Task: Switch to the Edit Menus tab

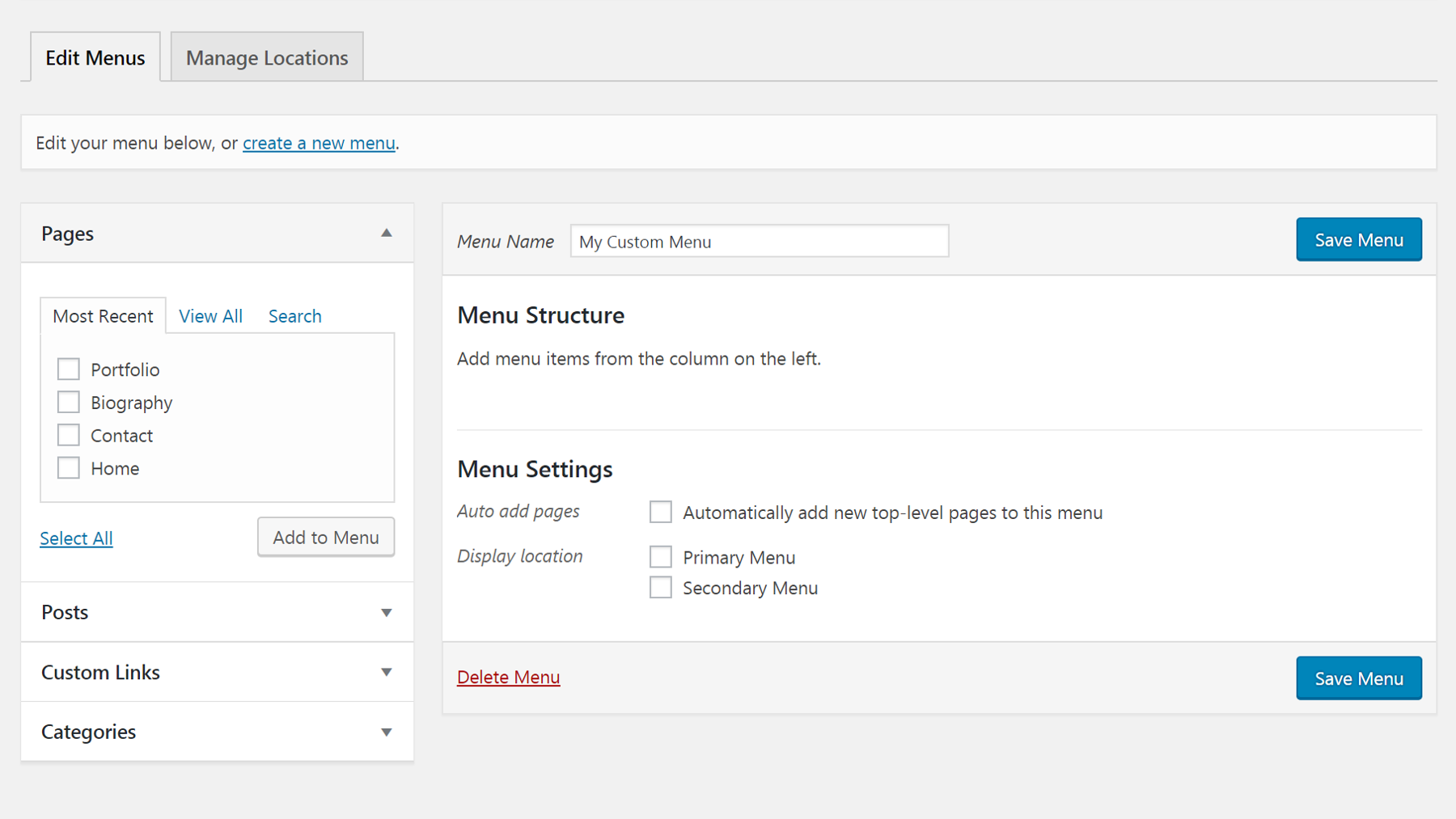Action: (95, 57)
